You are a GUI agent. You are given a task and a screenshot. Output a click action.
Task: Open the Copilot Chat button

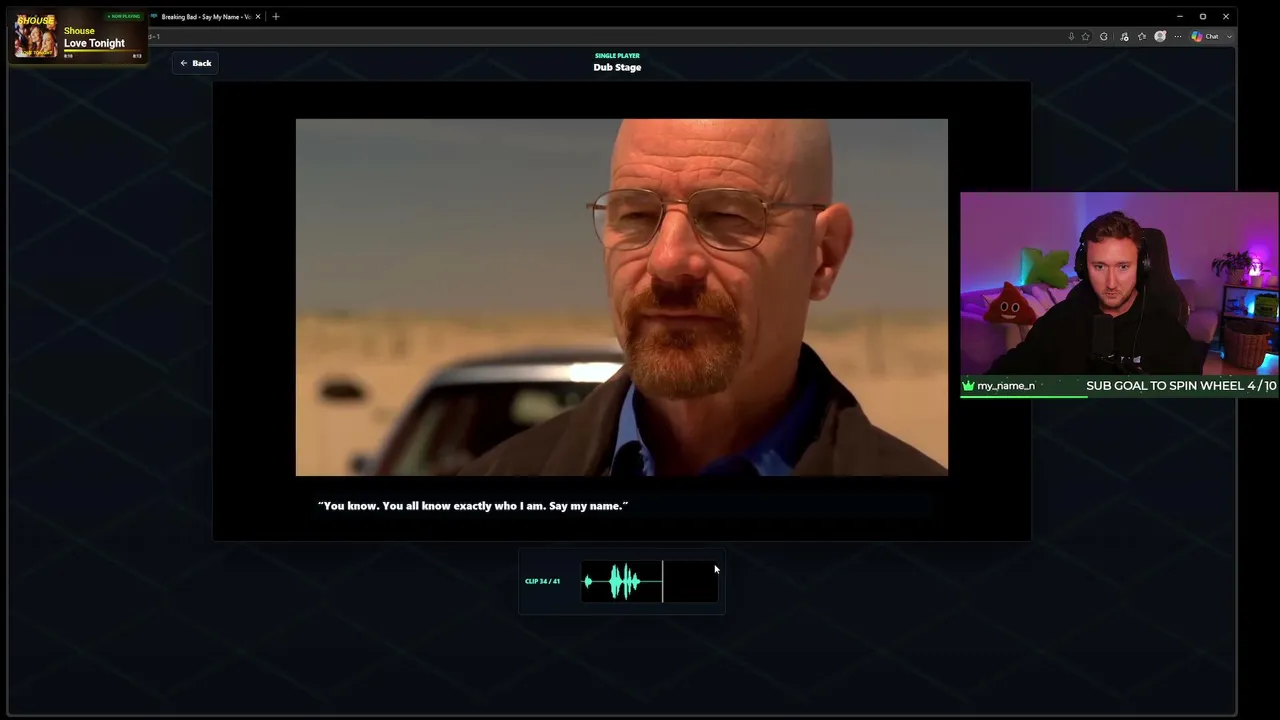[x=1205, y=36]
